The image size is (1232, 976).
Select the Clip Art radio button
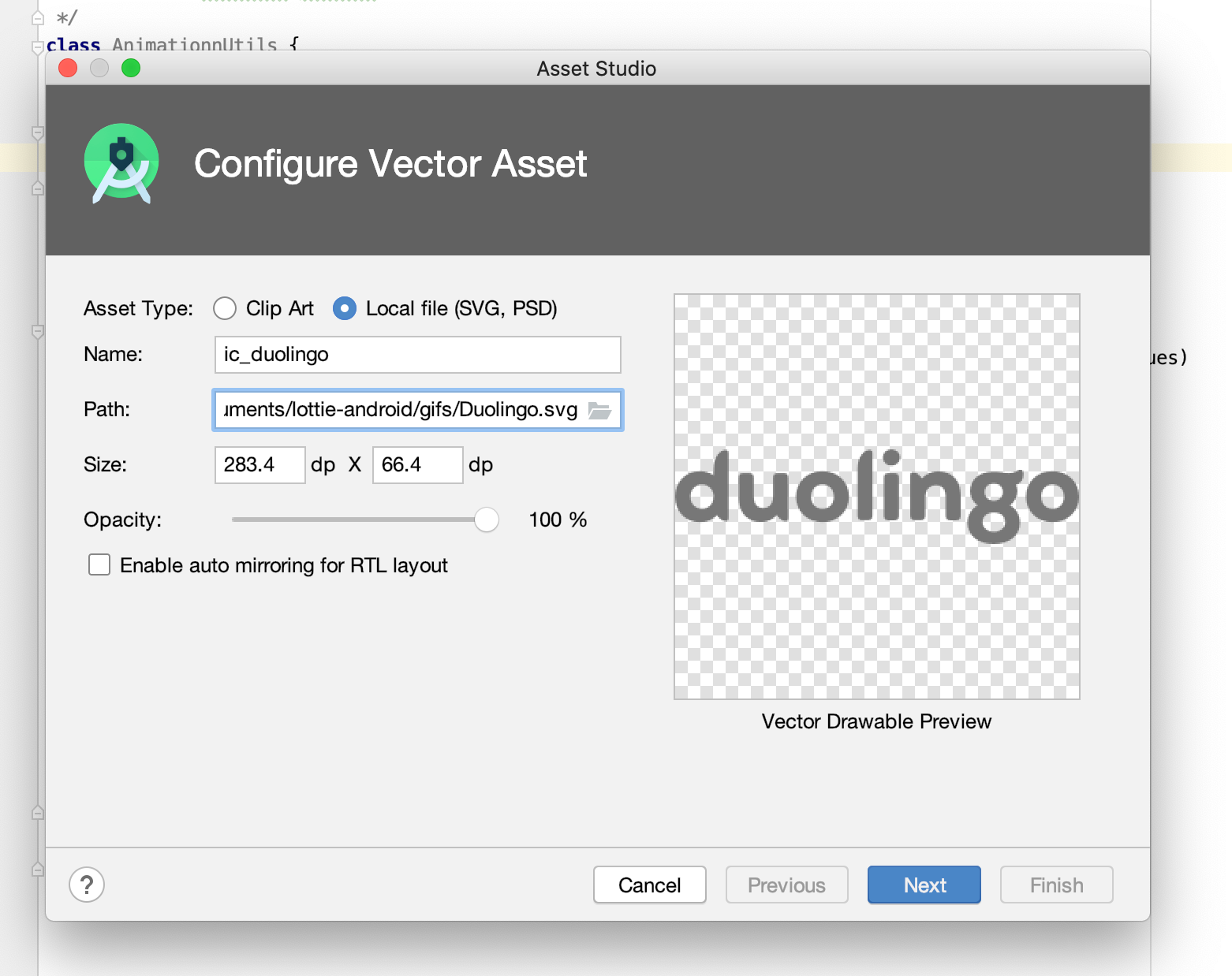tap(225, 308)
